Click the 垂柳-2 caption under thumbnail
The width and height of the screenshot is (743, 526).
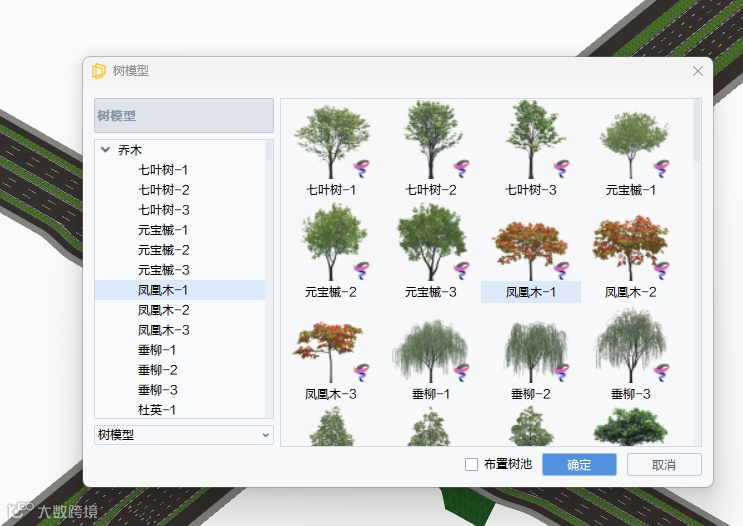click(531, 394)
